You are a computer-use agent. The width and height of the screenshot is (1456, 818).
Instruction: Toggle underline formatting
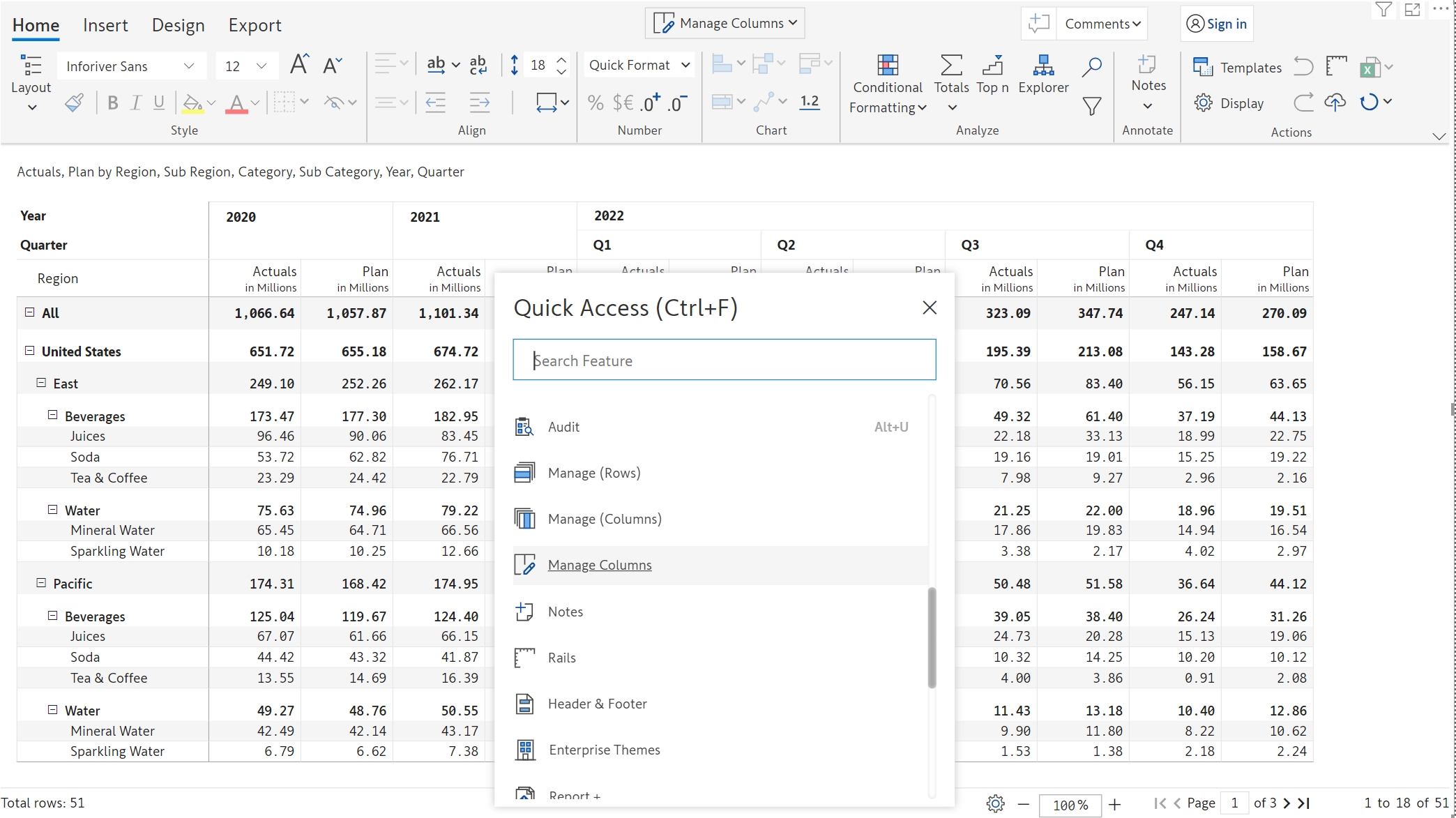[x=159, y=103]
